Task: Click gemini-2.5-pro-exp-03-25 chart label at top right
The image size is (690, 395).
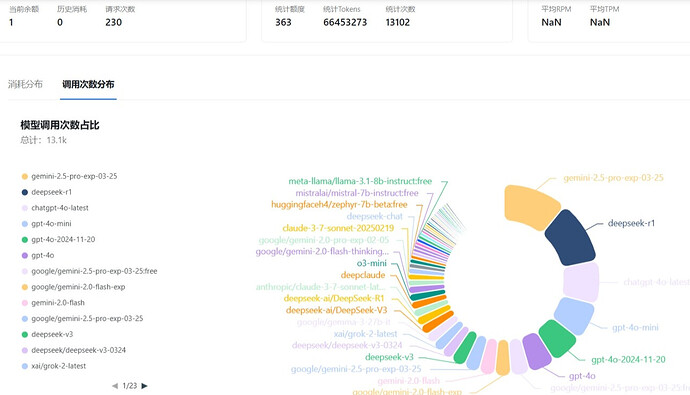Action: (x=613, y=178)
